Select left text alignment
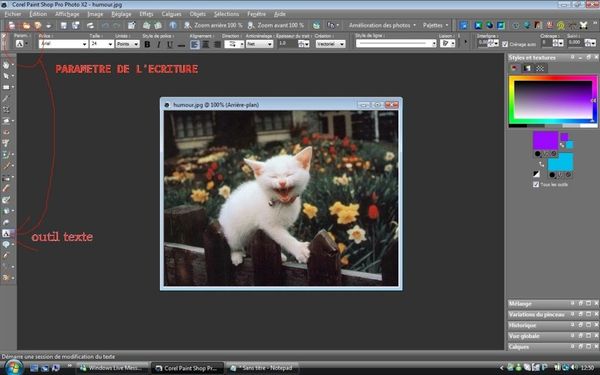 tap(194, 44)
